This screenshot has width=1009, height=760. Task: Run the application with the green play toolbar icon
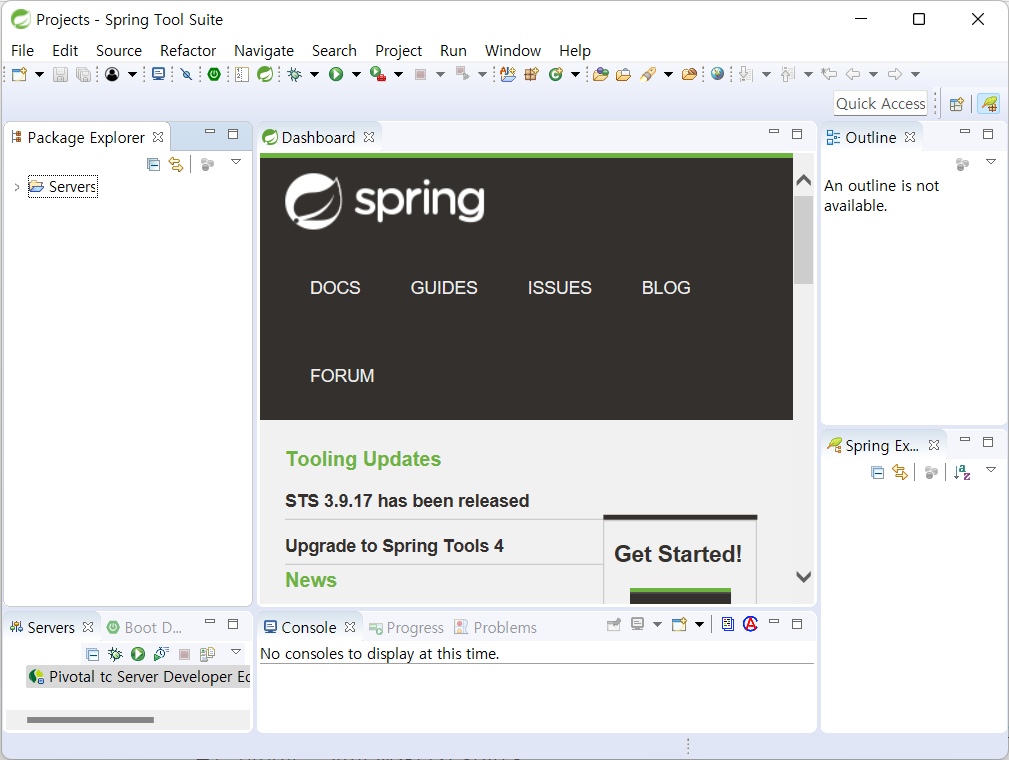coord(336,74)
